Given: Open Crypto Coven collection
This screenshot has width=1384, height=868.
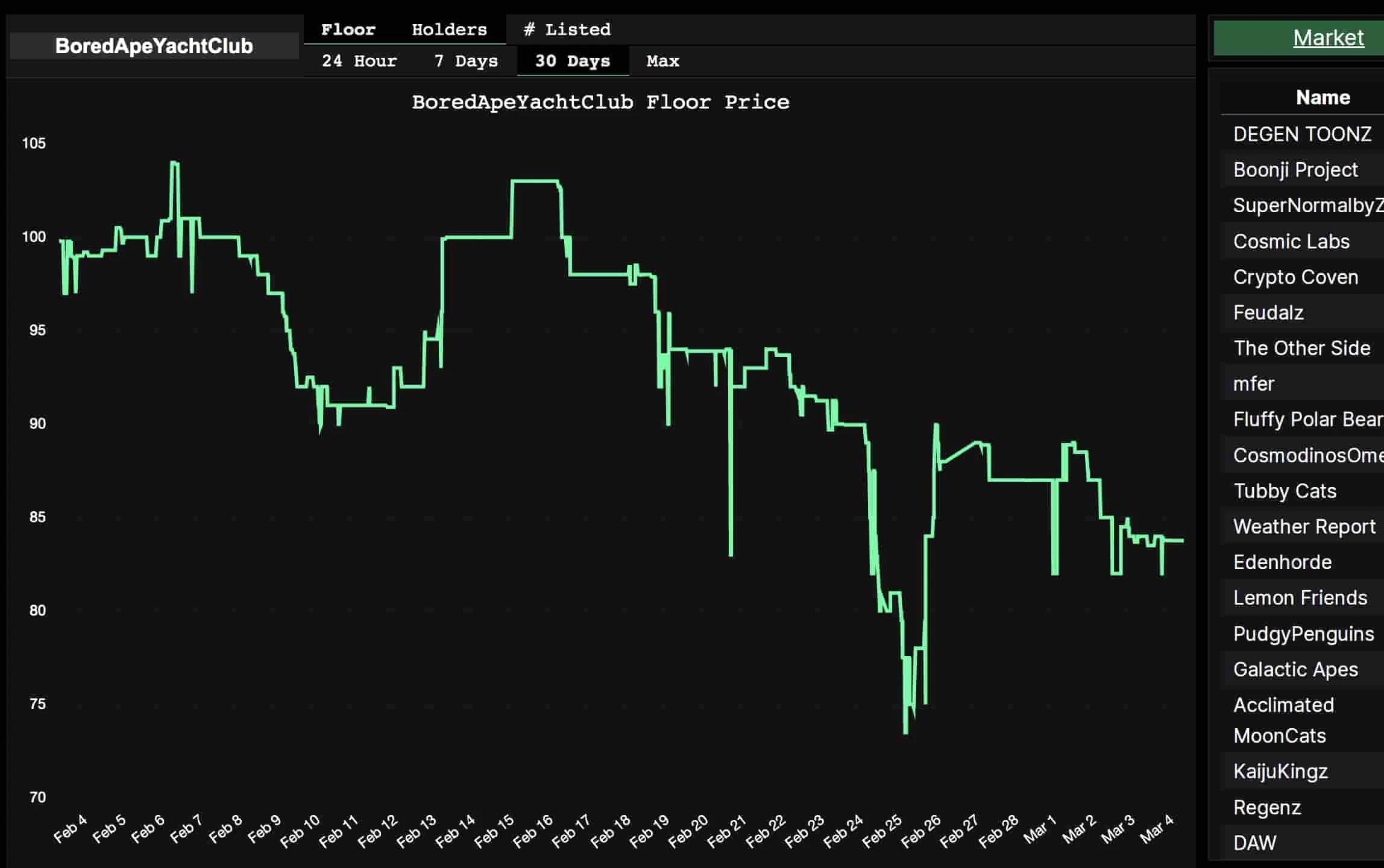Looking at the screenshot, I should point(1295,277).
